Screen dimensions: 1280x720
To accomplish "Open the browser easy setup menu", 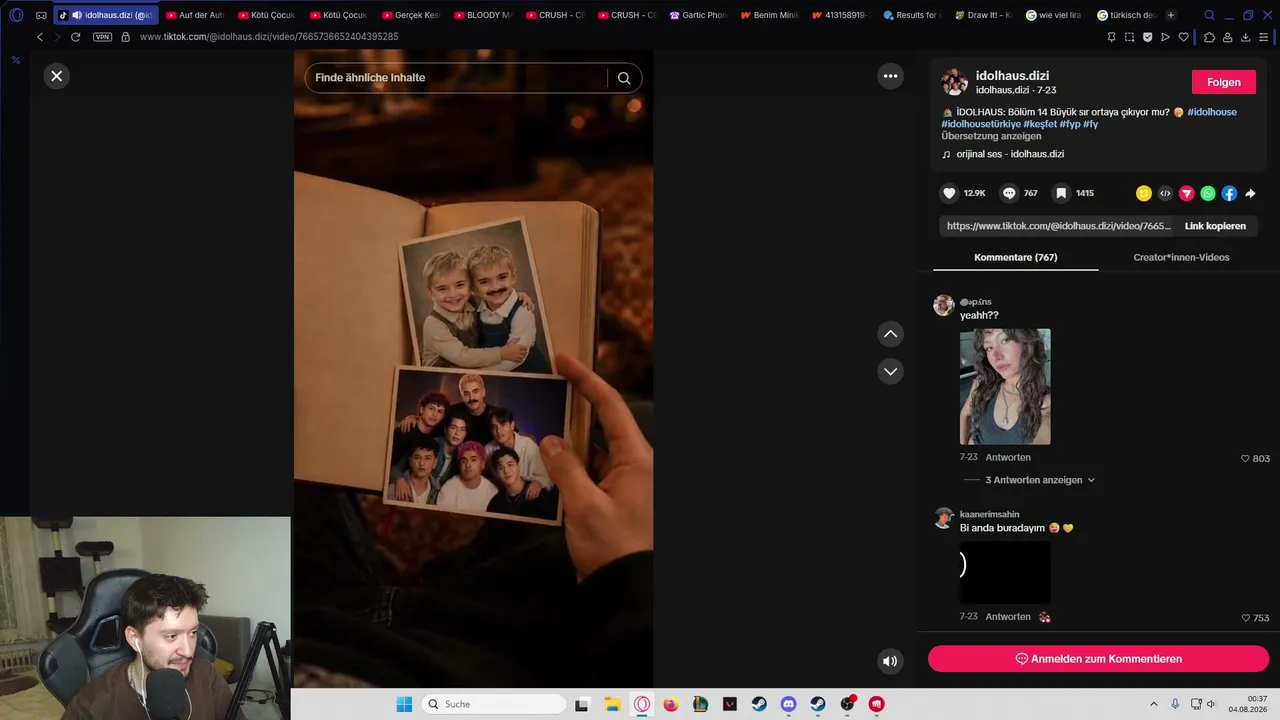I will (1266, 37).
